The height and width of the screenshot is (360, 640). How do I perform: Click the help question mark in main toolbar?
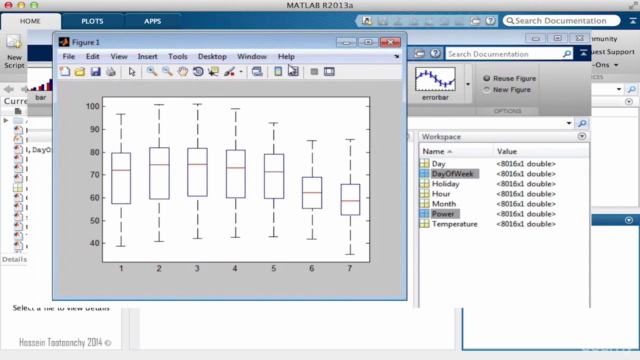[490, 21]
